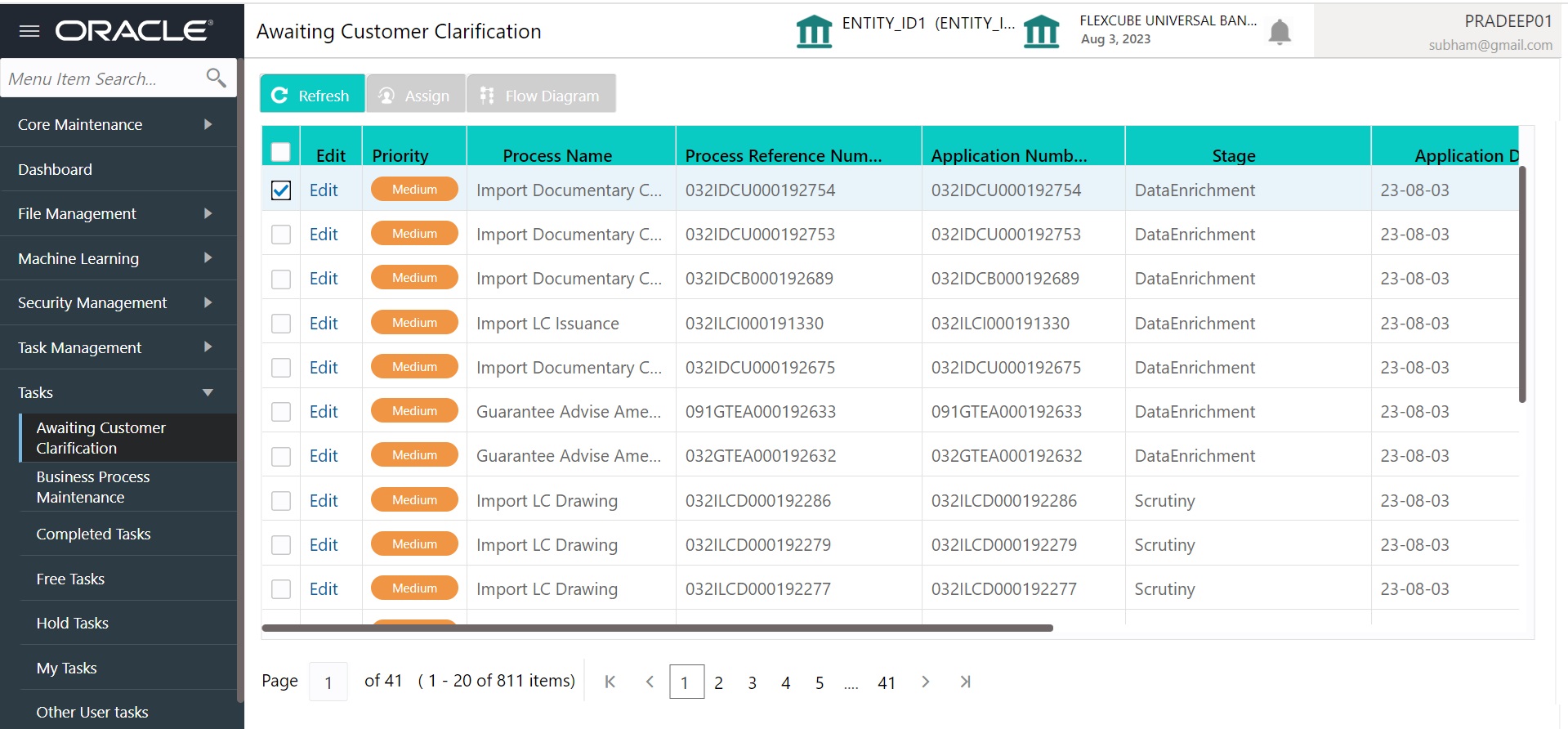The width and height of the screenshot is (1568, 729).
Task: Go to page 4
Action: click(x=785, y=682)
